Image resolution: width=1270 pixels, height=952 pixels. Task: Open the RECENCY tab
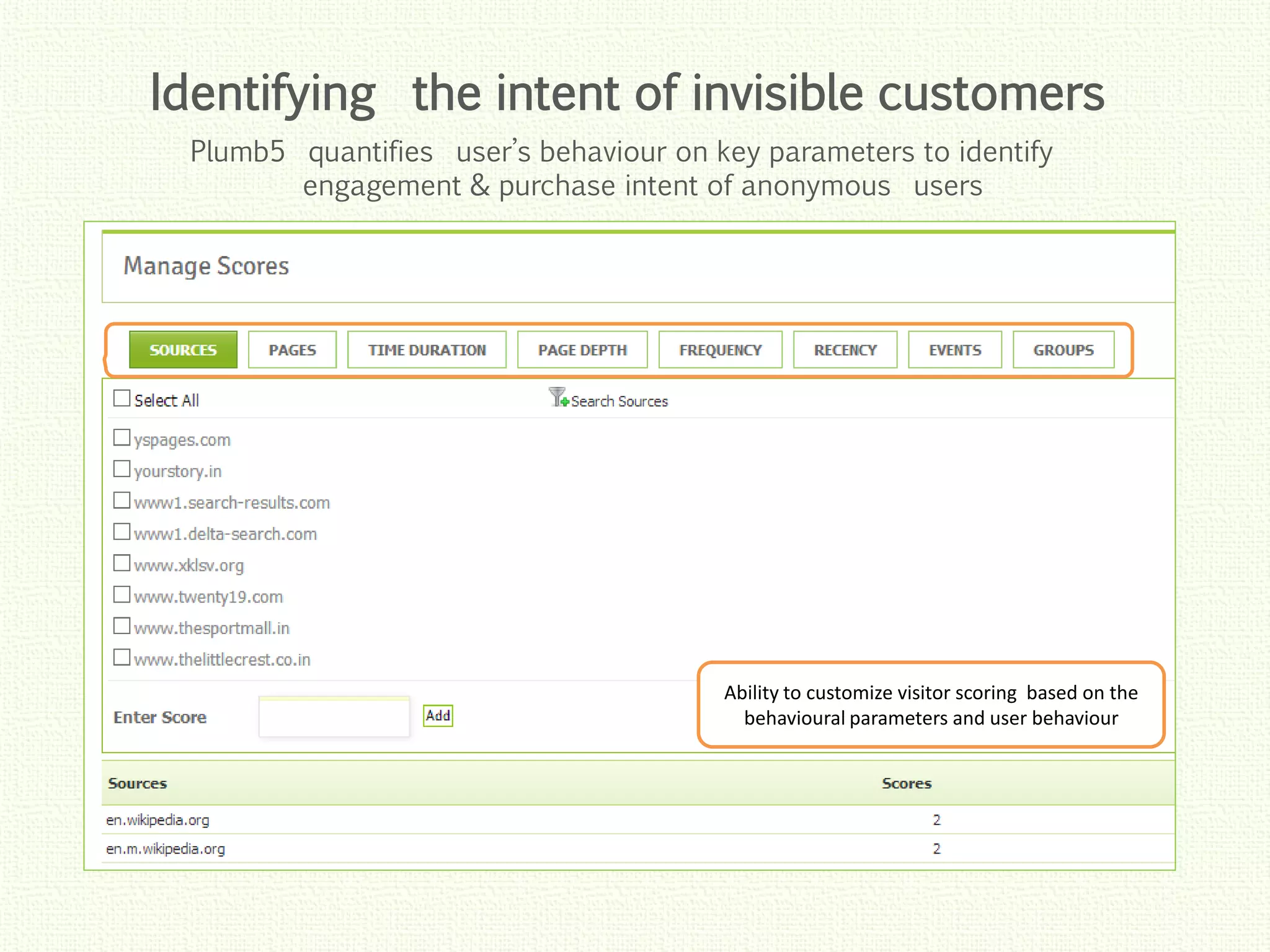[845, 350]
